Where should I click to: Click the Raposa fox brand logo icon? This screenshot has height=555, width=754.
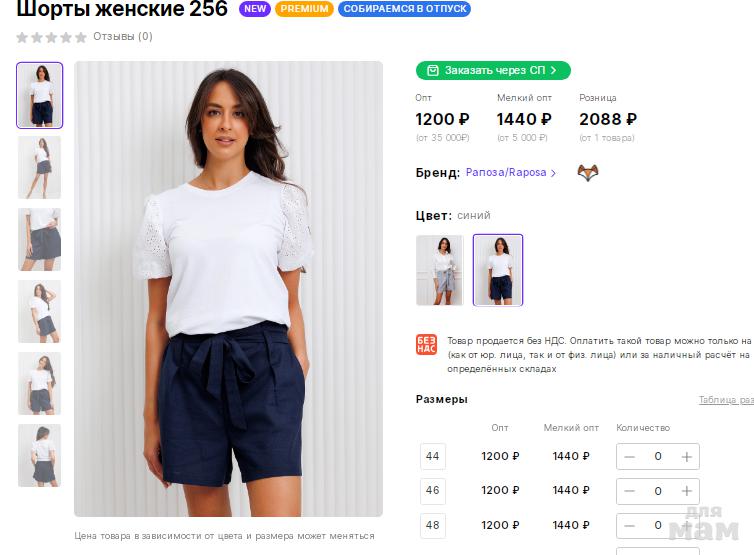[x=588, y=172]
